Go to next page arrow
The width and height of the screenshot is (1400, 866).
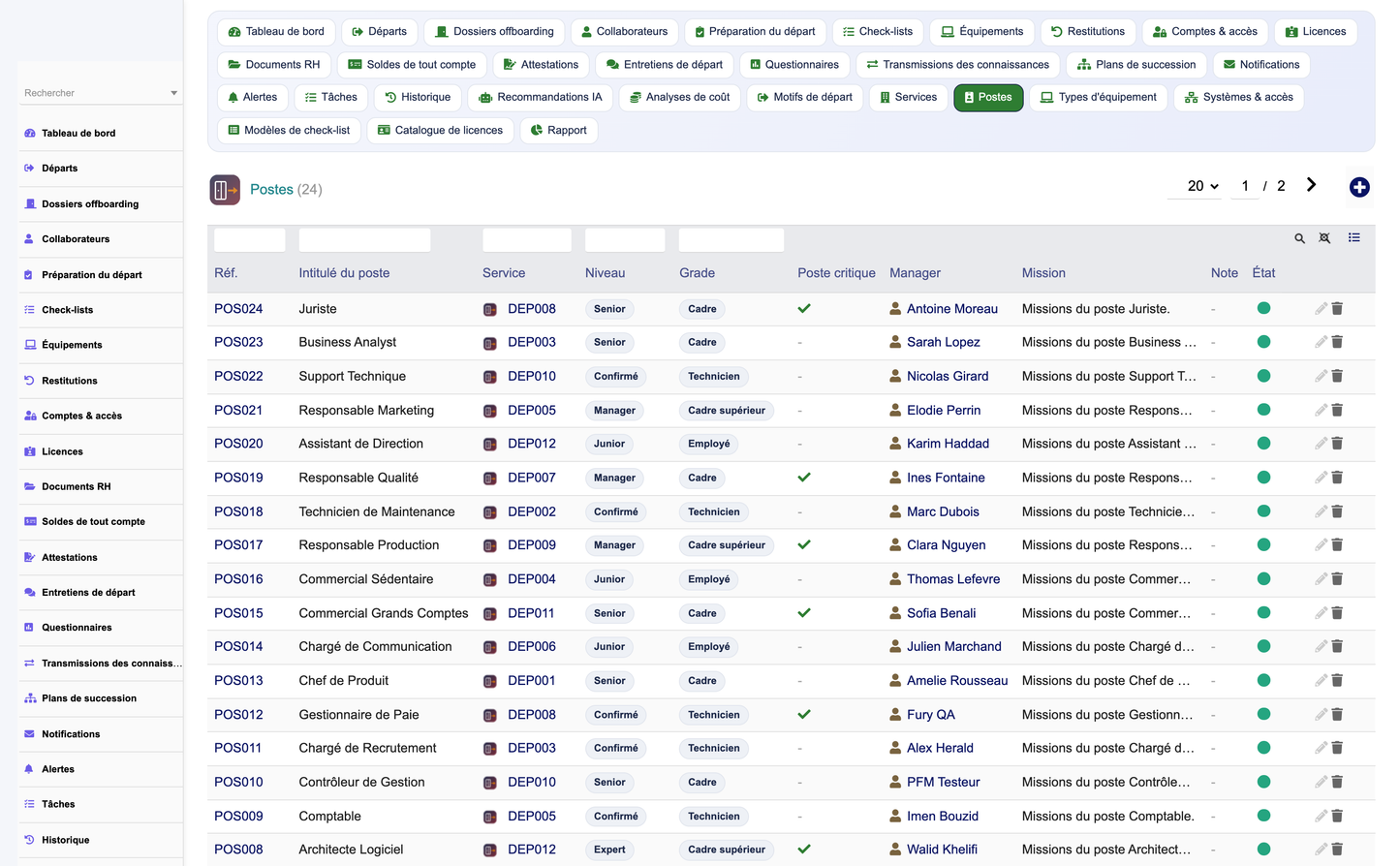(1311, 185)
